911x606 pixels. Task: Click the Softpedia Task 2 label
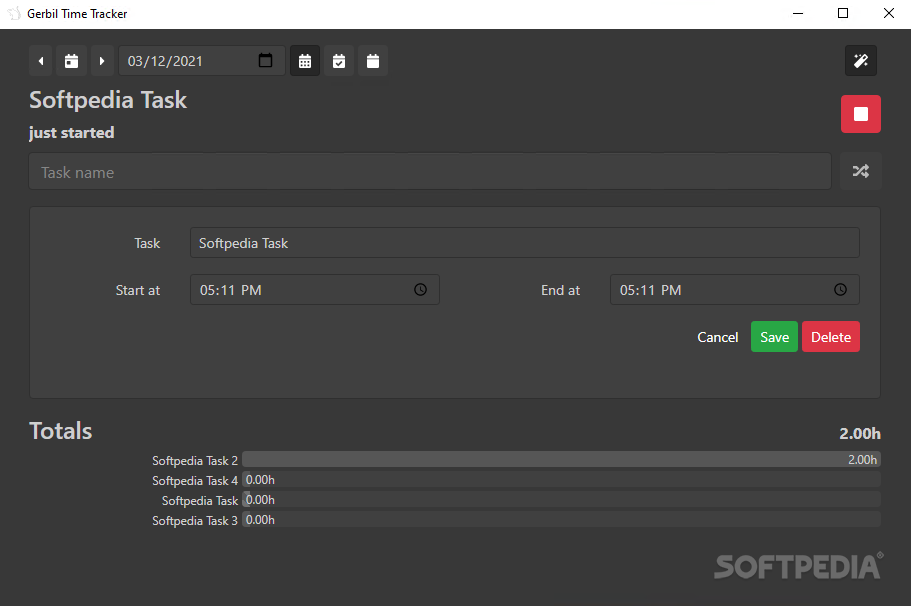click(x=195, y=460)
